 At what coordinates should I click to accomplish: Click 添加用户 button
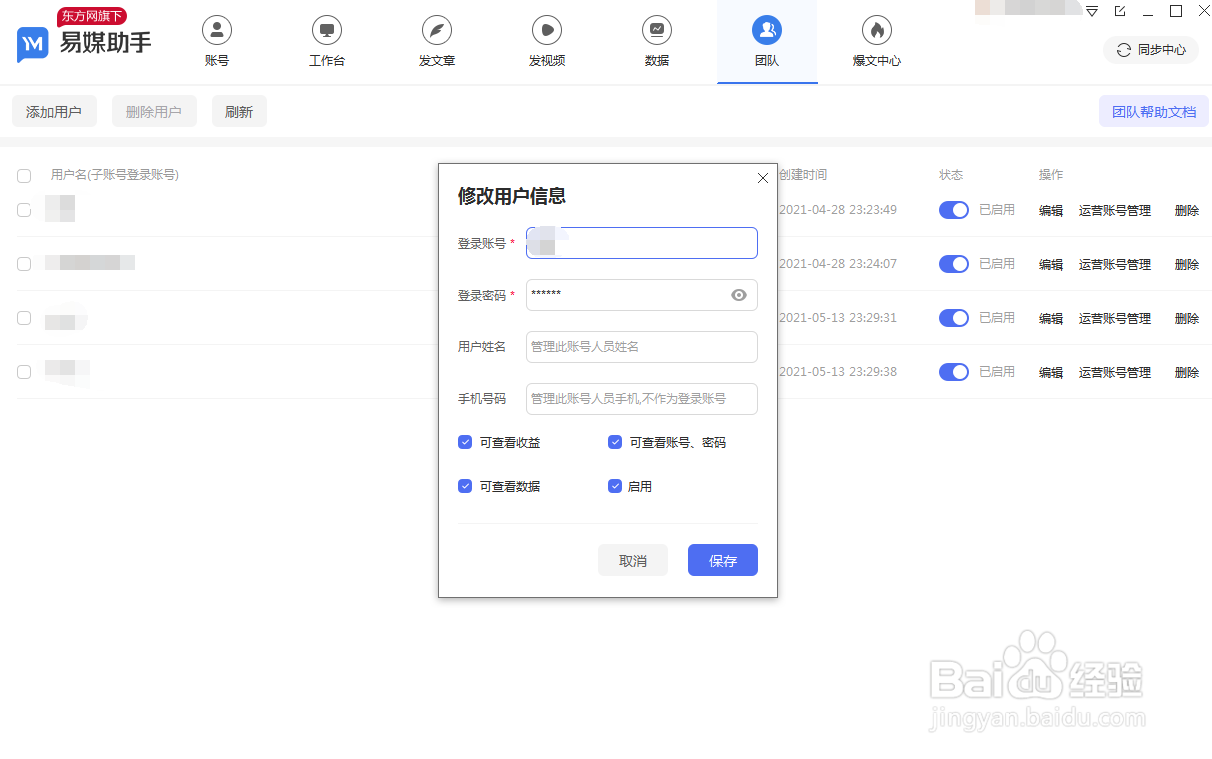click(54, 112)
